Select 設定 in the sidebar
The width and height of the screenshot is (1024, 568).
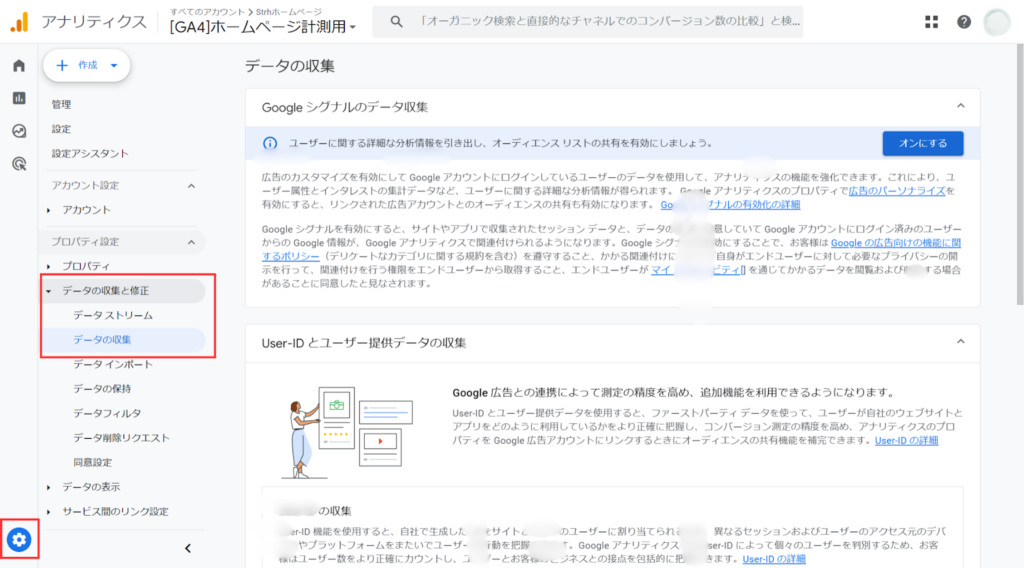pos(61,129)
